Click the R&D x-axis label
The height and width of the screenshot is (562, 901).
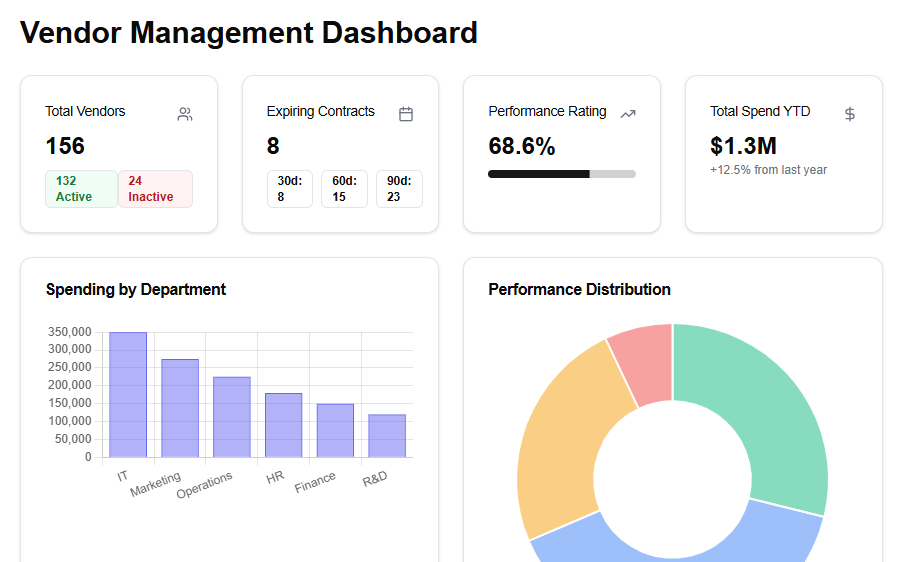coord(375,479)
